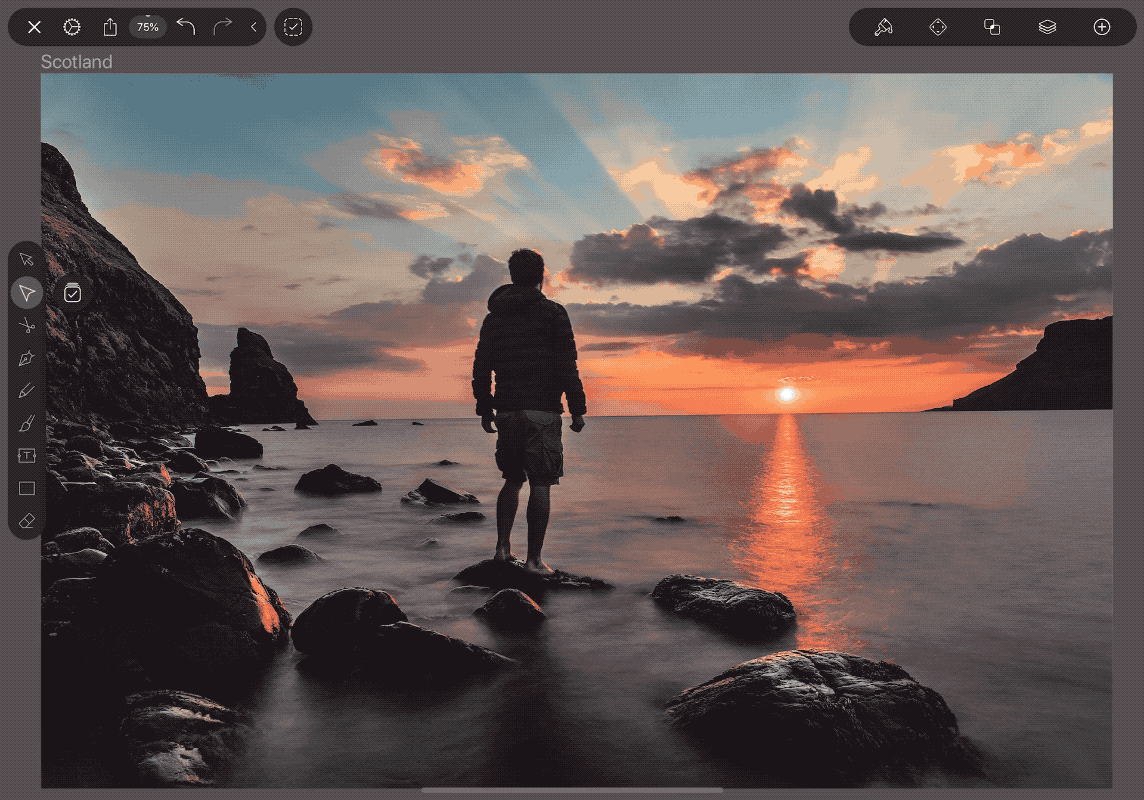Open the 75% zoom level menu
The width and height of the screenshot is (1144, 800).
(147, 27)
